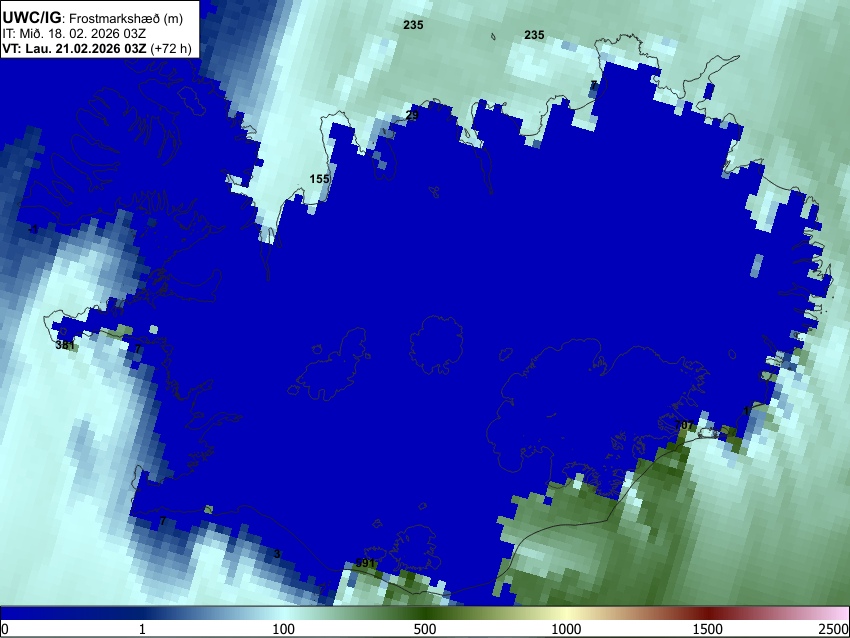Click the map value 707 in the southeast
Viewport: 850px width, 638px height.
pyautogui.click(x=684, y=426)
